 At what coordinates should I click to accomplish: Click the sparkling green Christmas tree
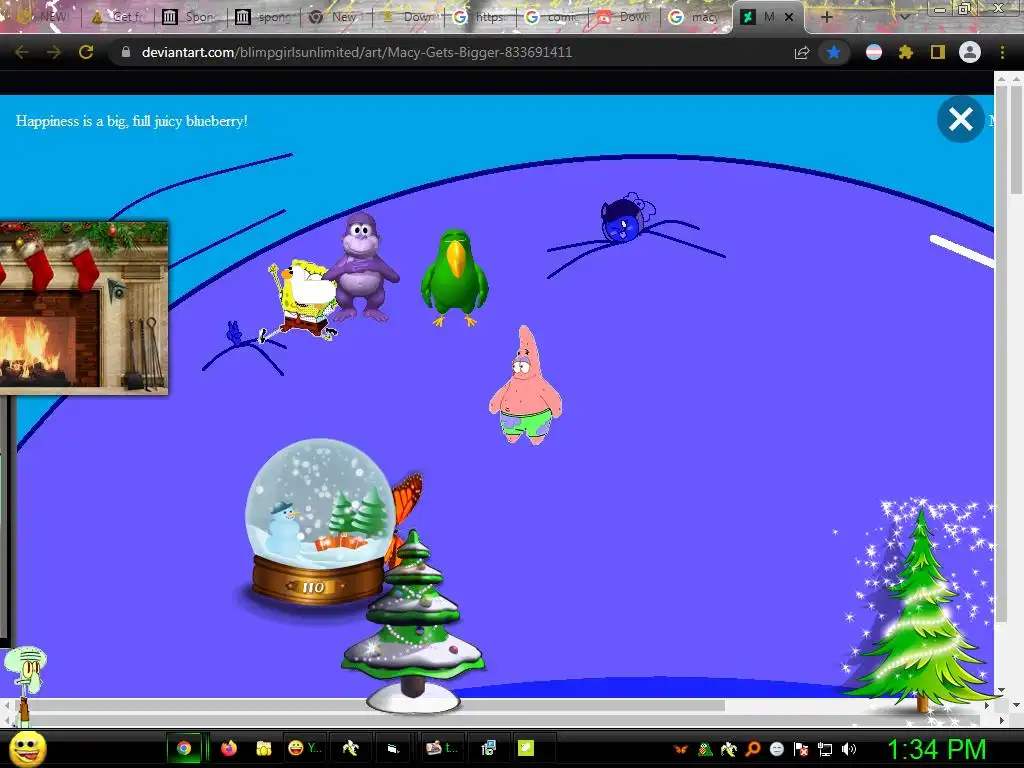(x=920, y=607)
